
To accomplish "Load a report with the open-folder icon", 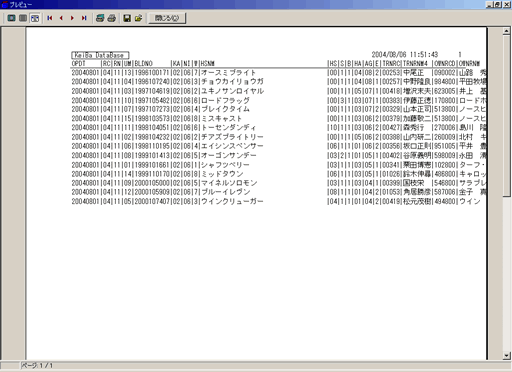I will coord(138,18).
